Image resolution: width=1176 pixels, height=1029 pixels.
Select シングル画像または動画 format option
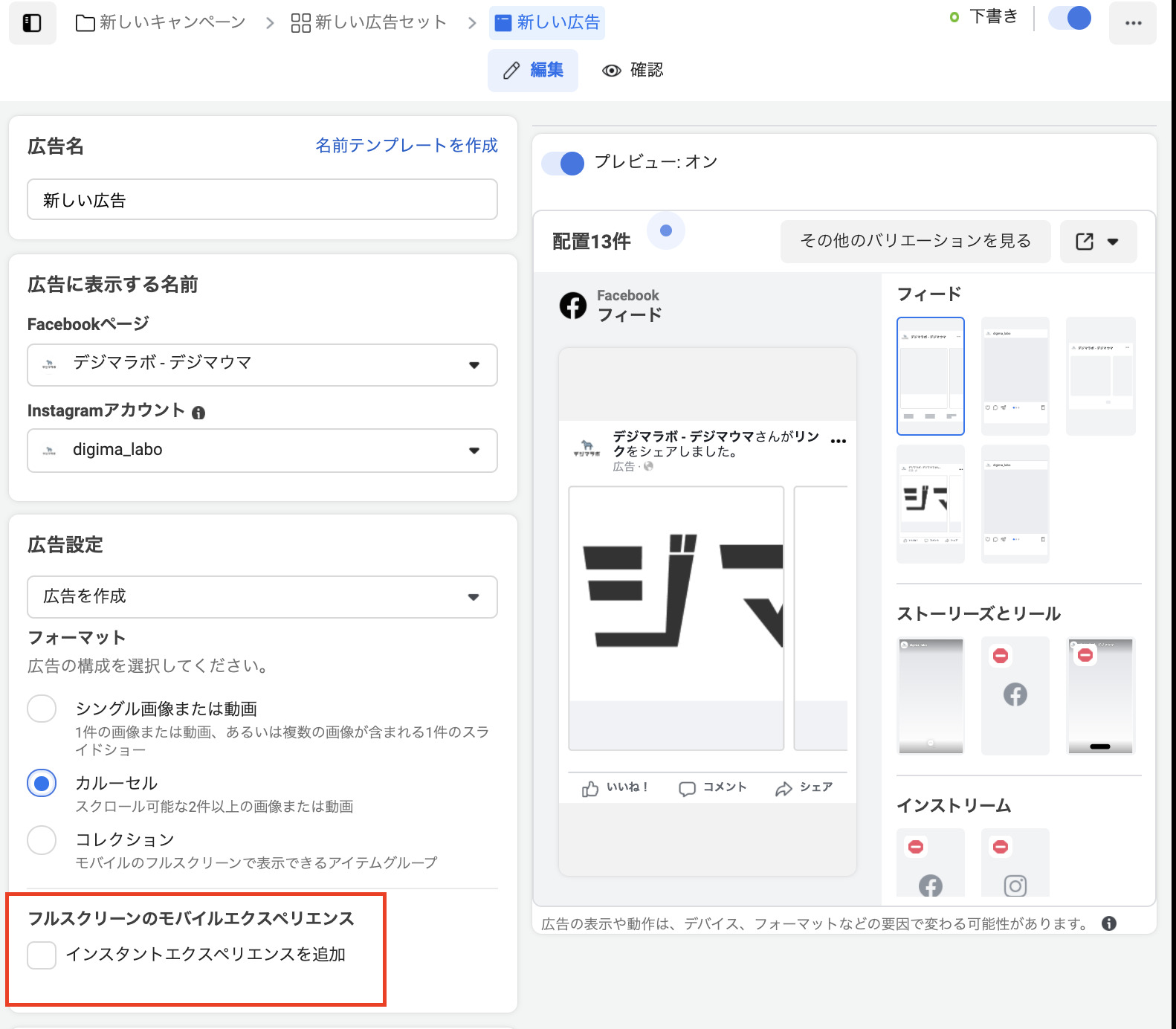[42, 709]
